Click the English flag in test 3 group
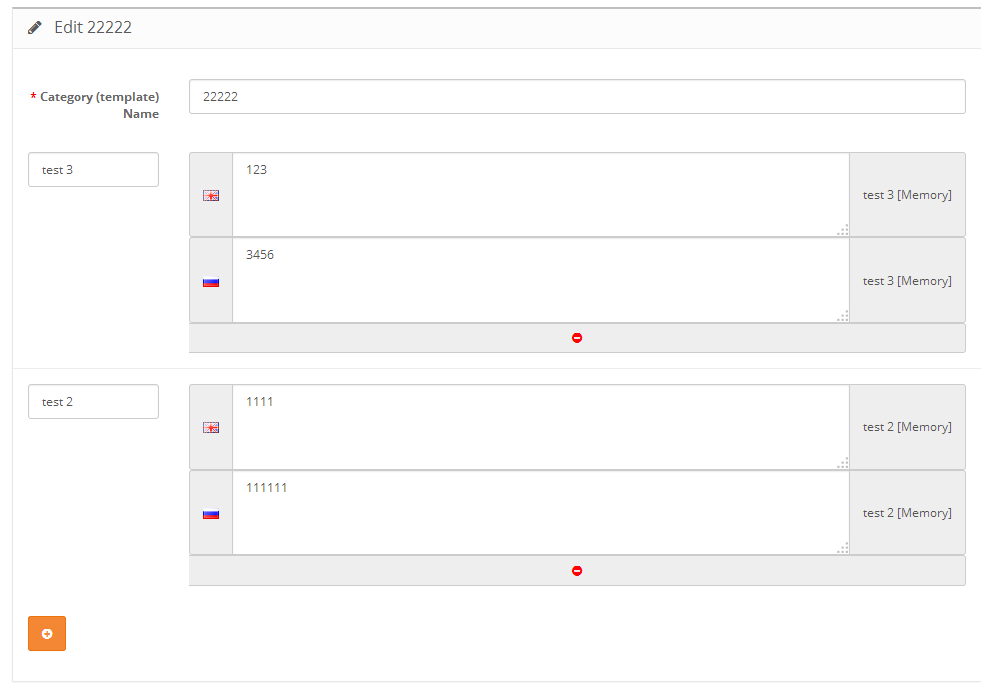The image size is (981, 683). (x=211, y=196)
